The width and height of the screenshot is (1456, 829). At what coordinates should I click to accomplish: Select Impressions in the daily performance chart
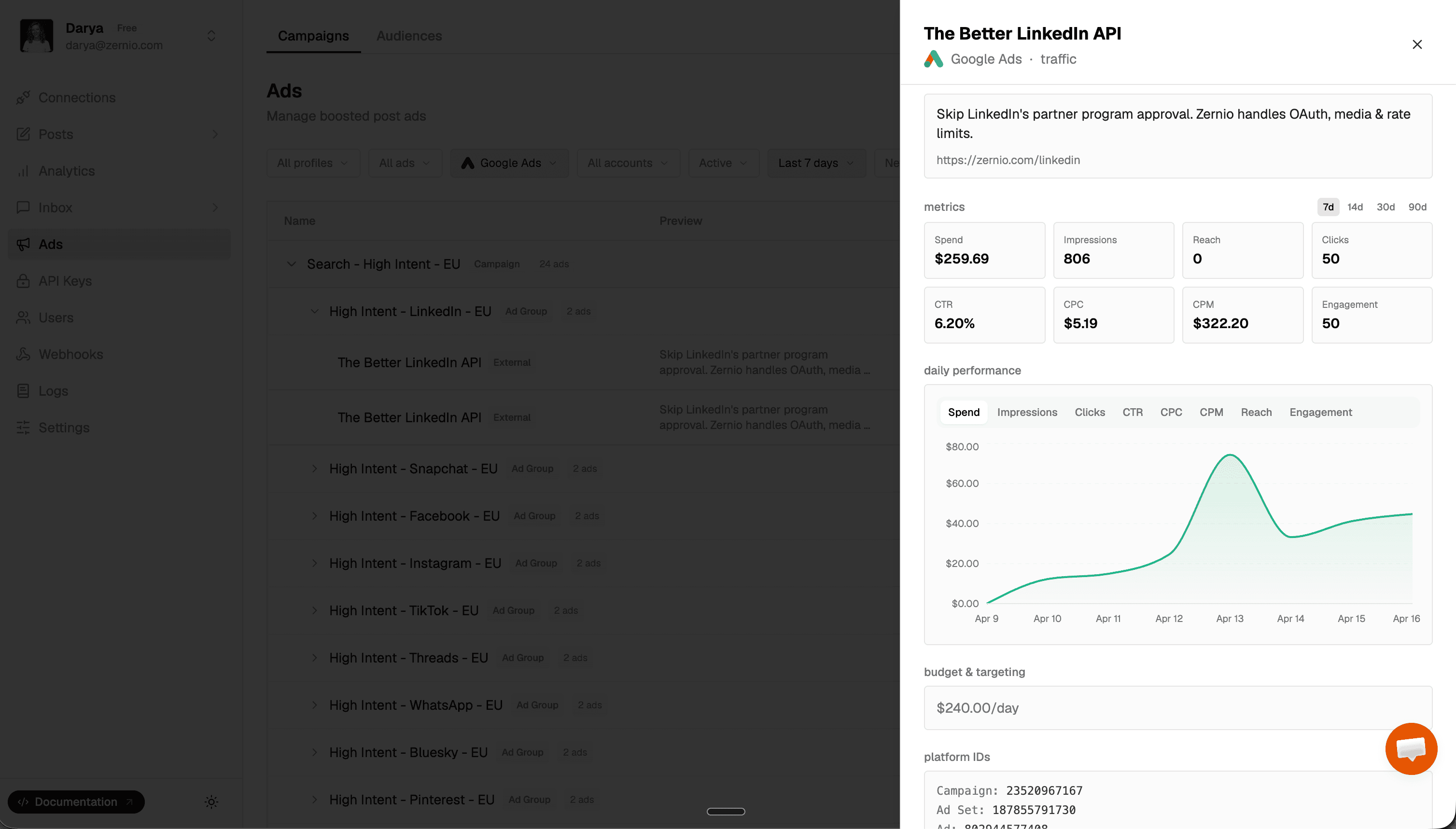[x=1026, y=412]
